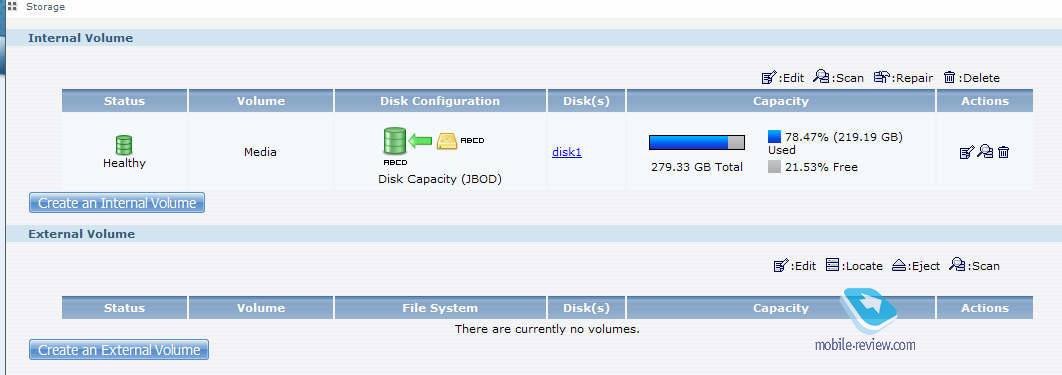
Task: Click the 78.47% (219.19 GB) used text
Action: (x=844, y=137)
